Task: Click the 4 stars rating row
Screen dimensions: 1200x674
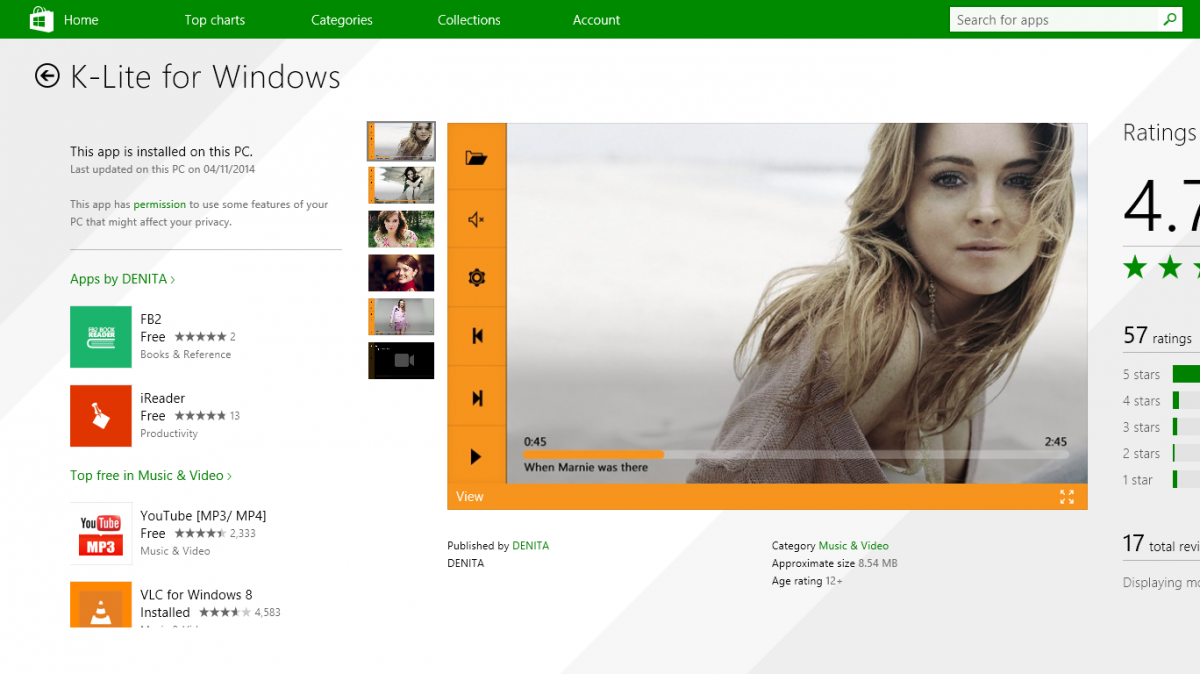Action: [1161, 401]
